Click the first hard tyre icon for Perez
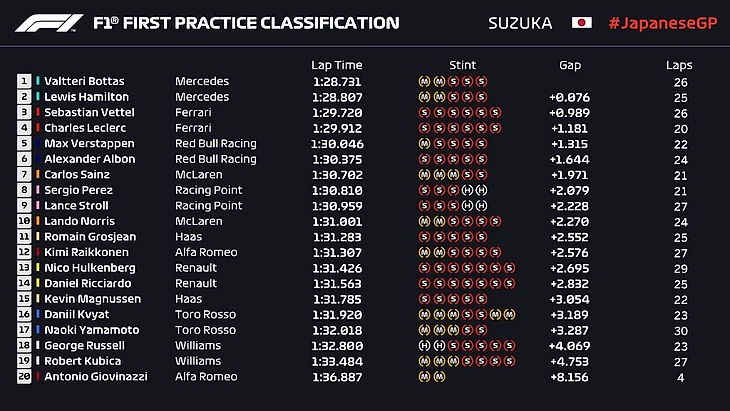 (467, 190)
